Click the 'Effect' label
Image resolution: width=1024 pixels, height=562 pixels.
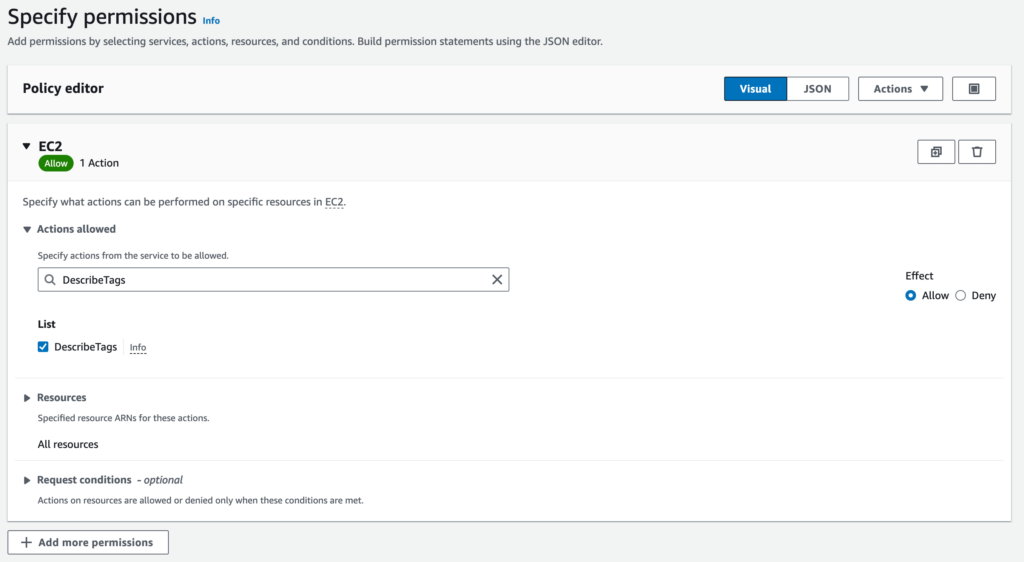919,275
